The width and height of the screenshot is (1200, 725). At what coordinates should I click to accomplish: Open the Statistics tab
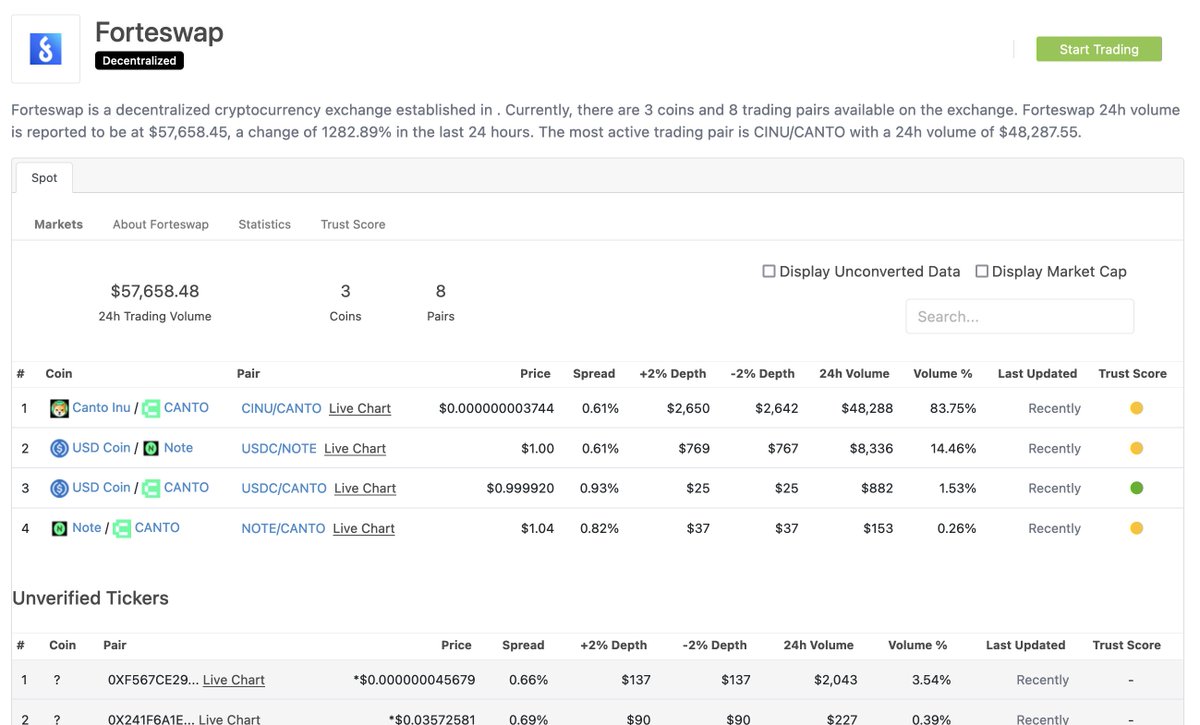(x=265, y=224)
